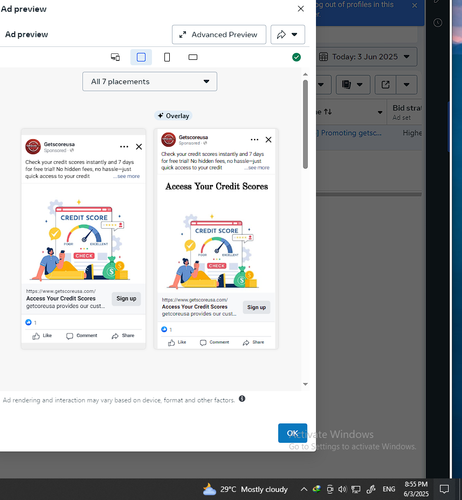Click the volume icon in system tray

[342, 489]
